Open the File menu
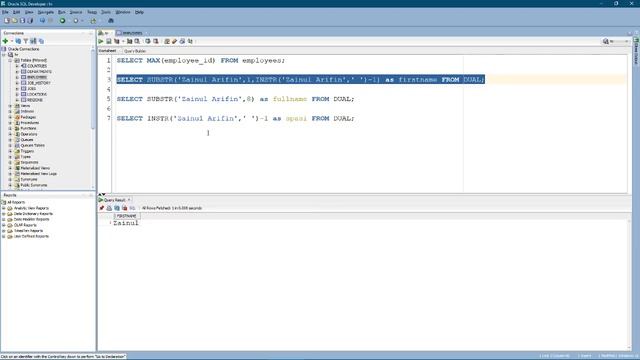This screenshot has height=360, width=640. (5, 12)
